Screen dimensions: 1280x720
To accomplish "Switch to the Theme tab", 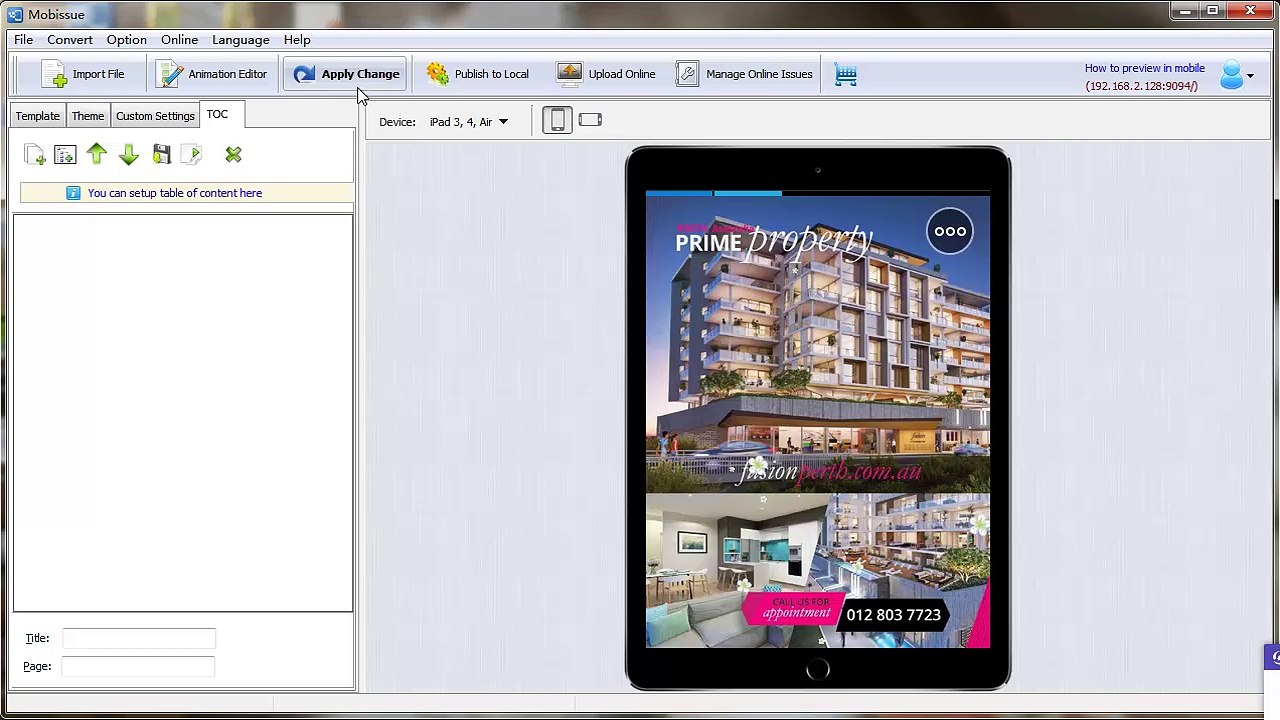I will click(88, 116).
